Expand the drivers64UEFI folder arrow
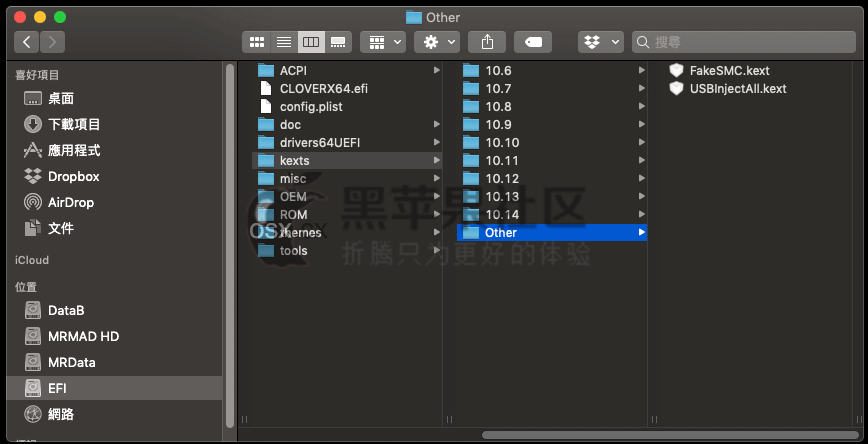This screenshot has height=444, width=868. [x=436, y=142]
